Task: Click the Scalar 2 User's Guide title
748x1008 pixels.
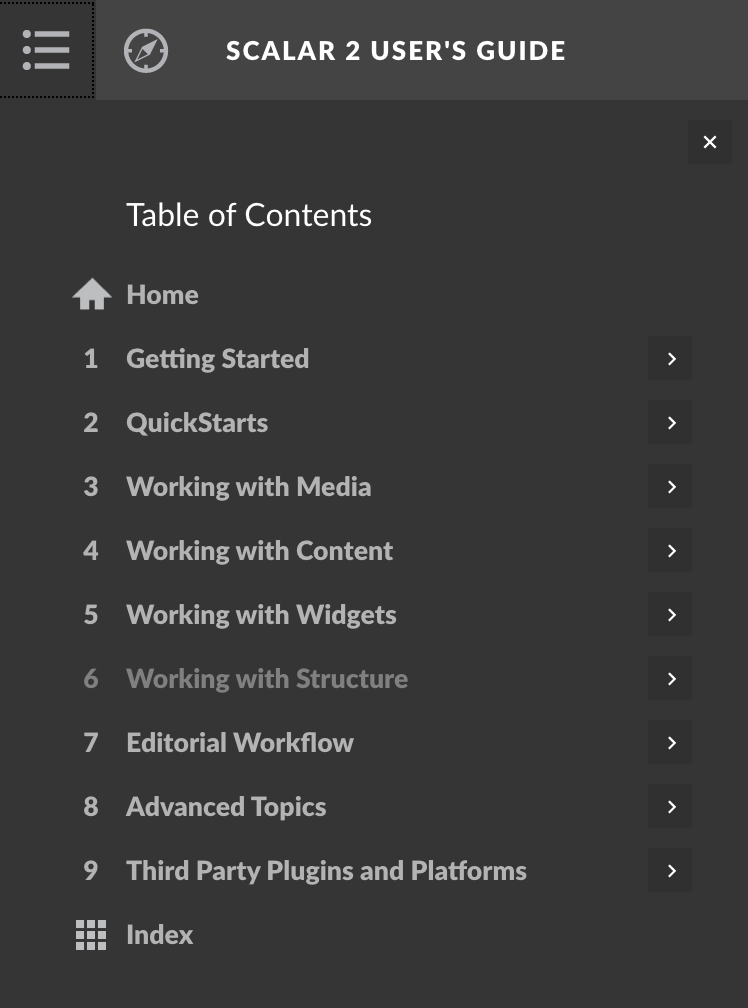Action: tap(396, 49)
